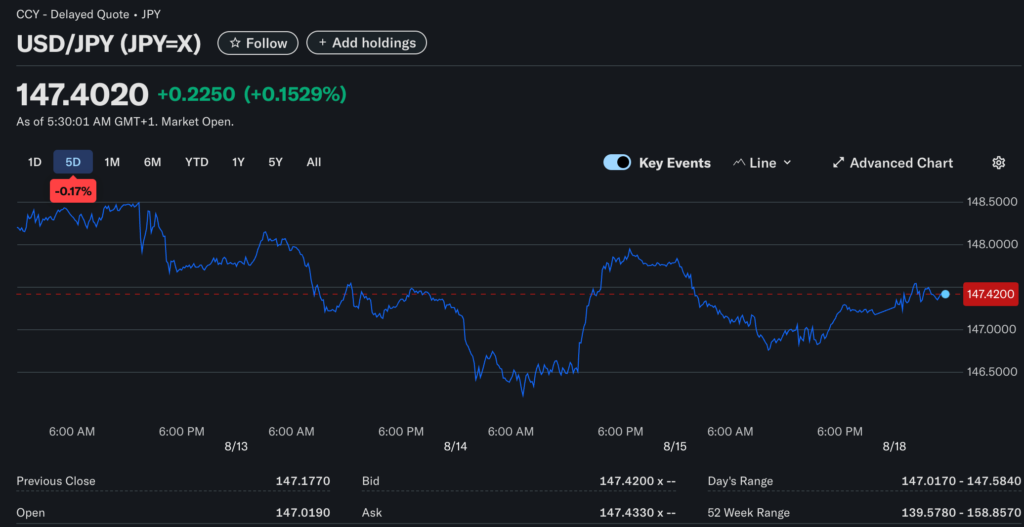This screenshot has height=527, width=1024.
Task: Select the 1Y time range
Action: point(238,162)
